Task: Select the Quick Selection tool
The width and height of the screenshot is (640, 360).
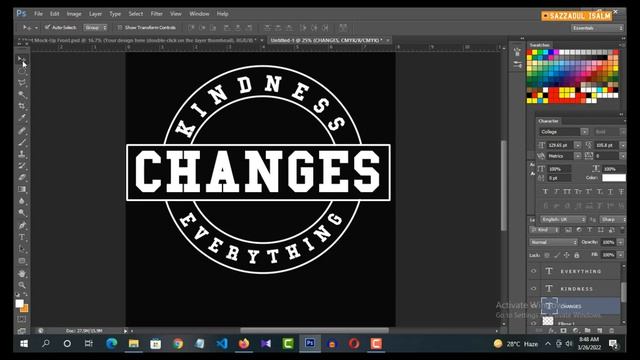Action: pos(22,95)
